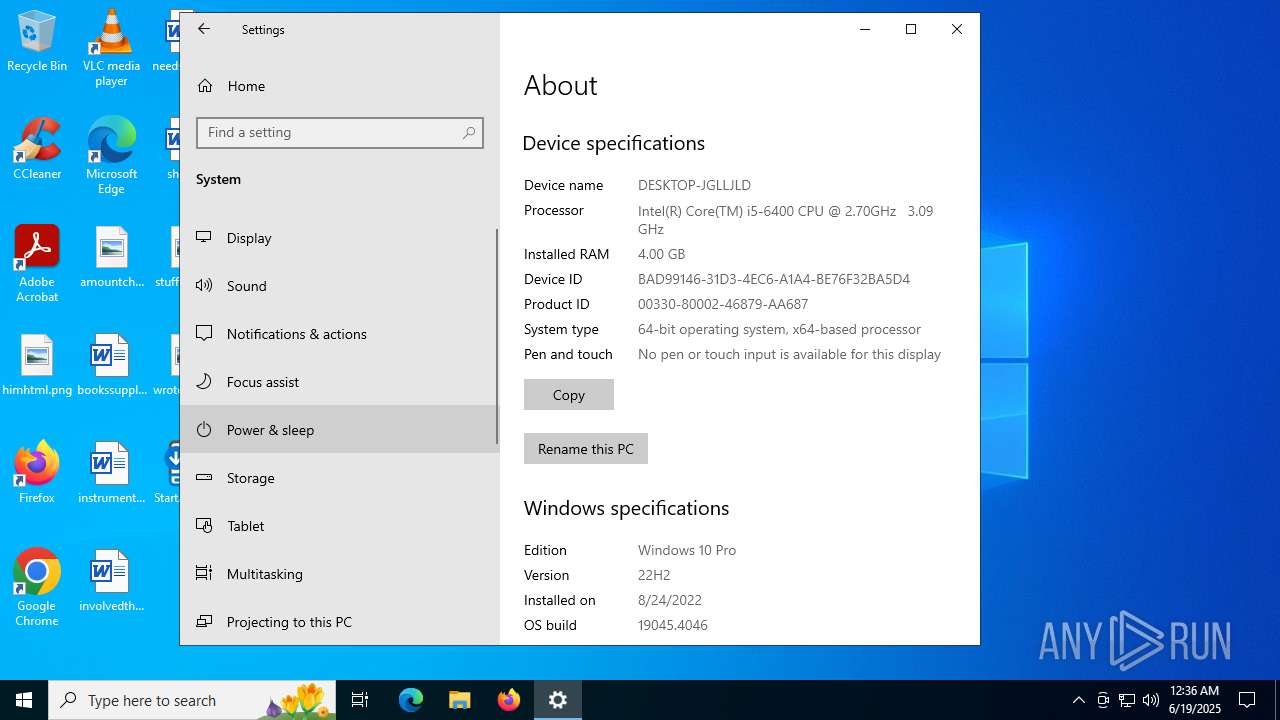This screenshot has width=1280, height=720.
Task: Open network status in system tray
Action: (1127, 700)
